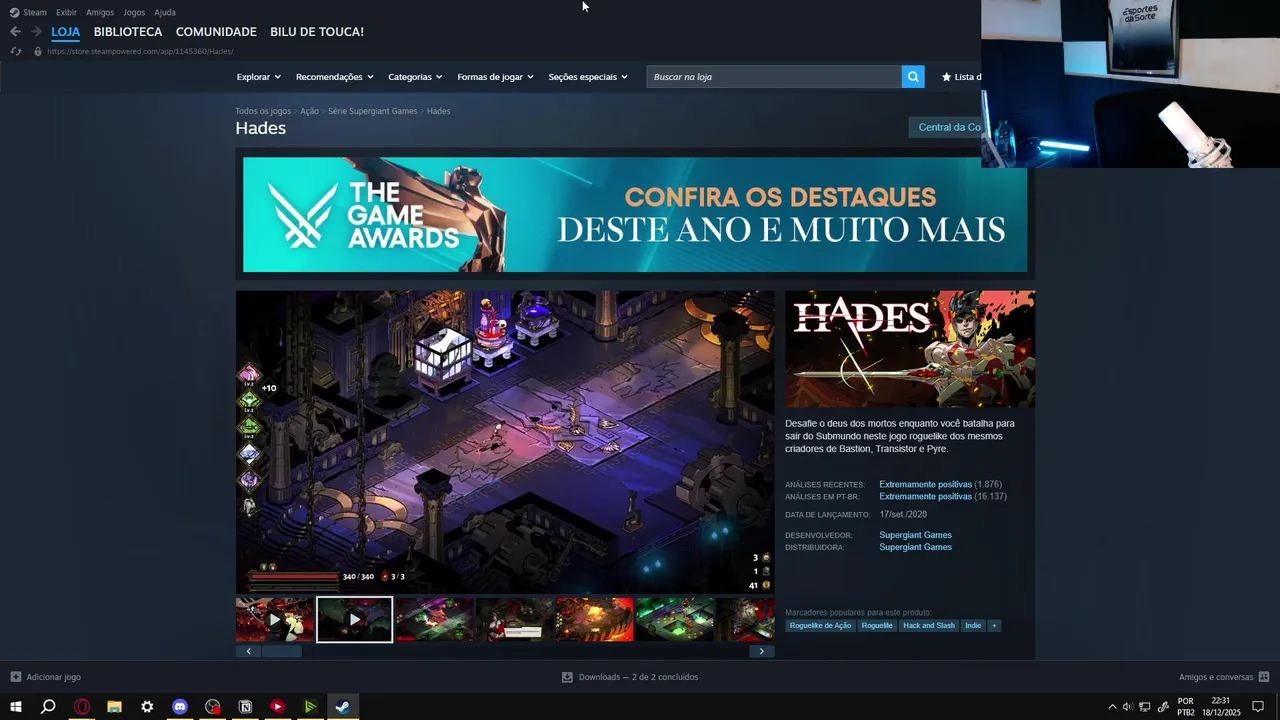Image resolution: width=1280 pixels, height=720 pixels.
Task: Click the Hades breadcrumb link
Action: tap(438, 111)
